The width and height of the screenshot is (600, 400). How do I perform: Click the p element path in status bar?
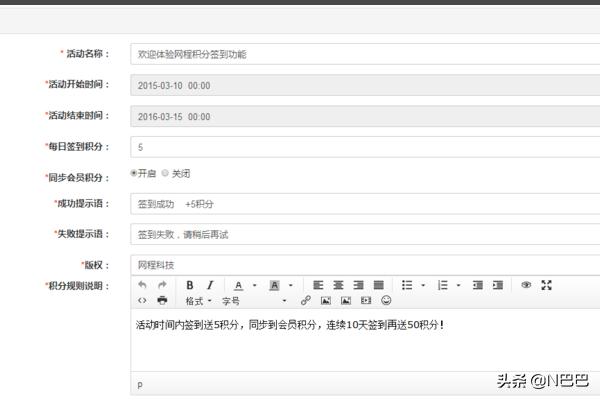coord(140,385)
